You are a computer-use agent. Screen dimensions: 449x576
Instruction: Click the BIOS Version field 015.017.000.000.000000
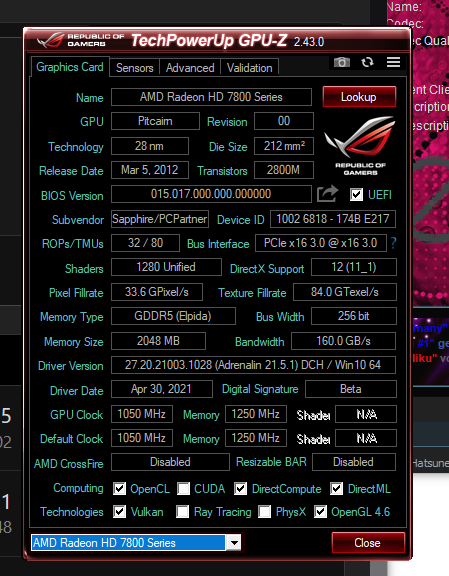click(x=211, y=194)
